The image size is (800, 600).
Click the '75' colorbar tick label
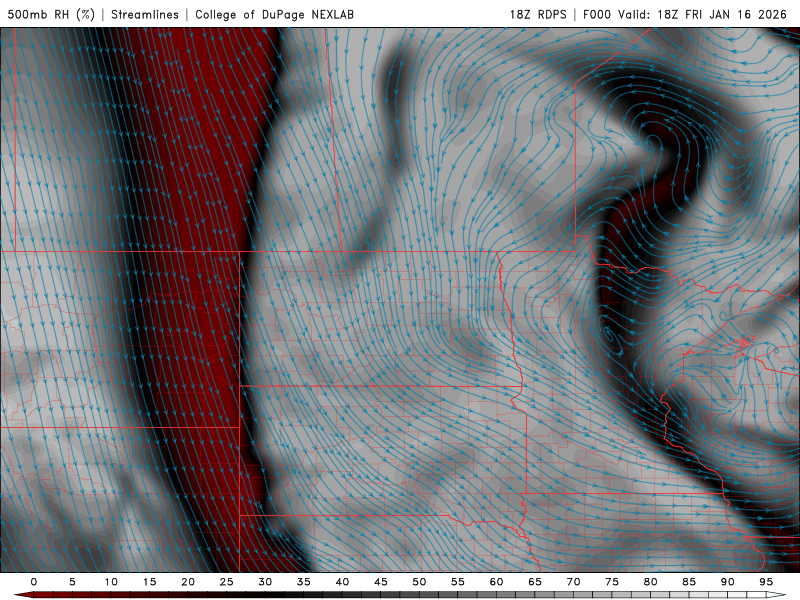tap(611, 582)
